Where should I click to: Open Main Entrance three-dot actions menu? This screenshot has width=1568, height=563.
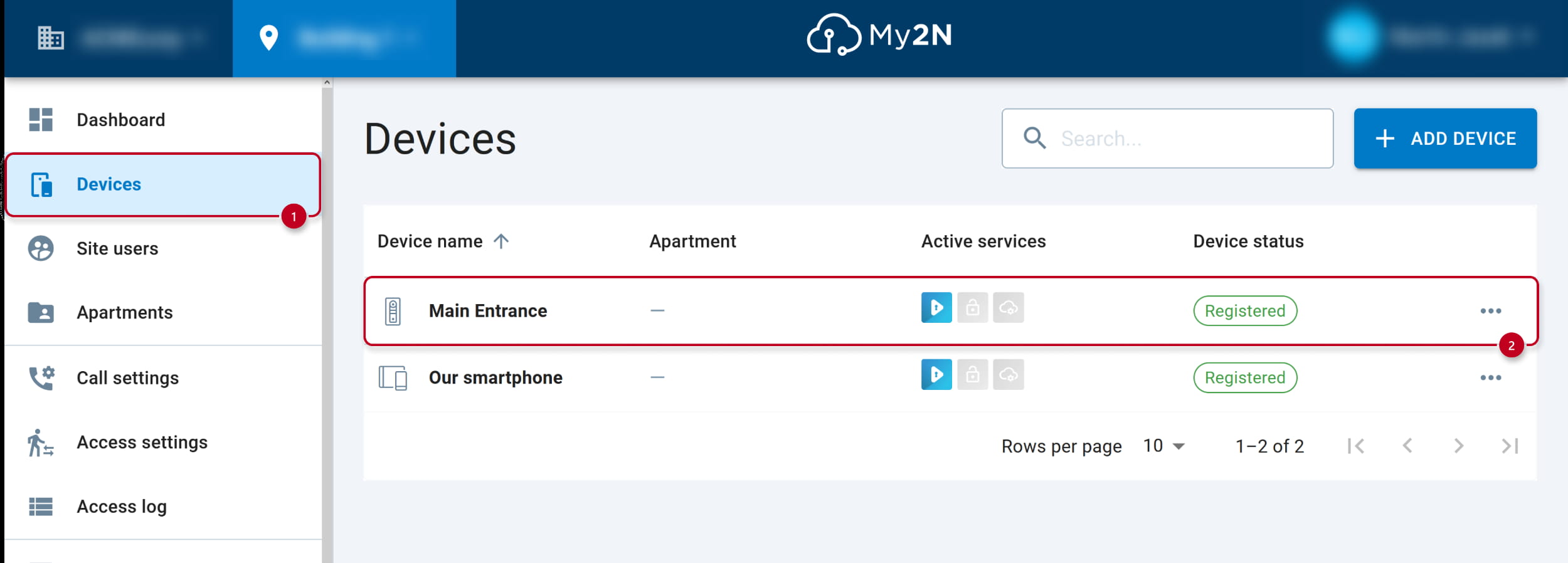1491,311
